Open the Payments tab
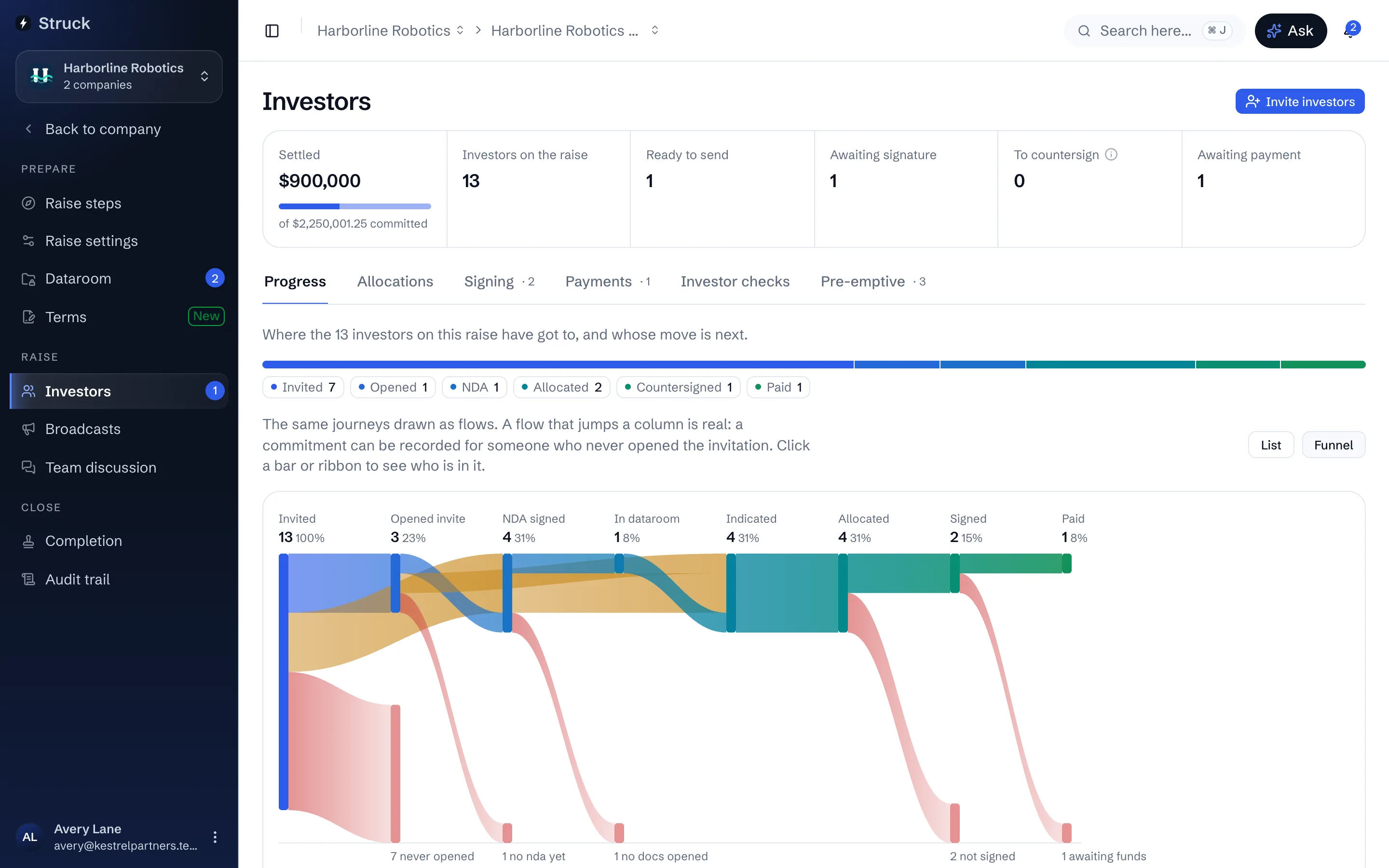The image size is (1389, 868). [x=607, y=281]
